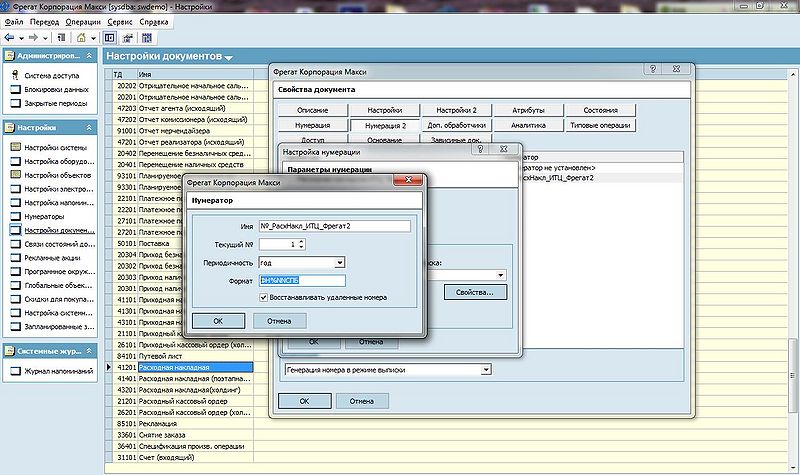Collapse the Администрирование sidebar panel
Viewport: 800px width, 475px height.
pos(89,56)
